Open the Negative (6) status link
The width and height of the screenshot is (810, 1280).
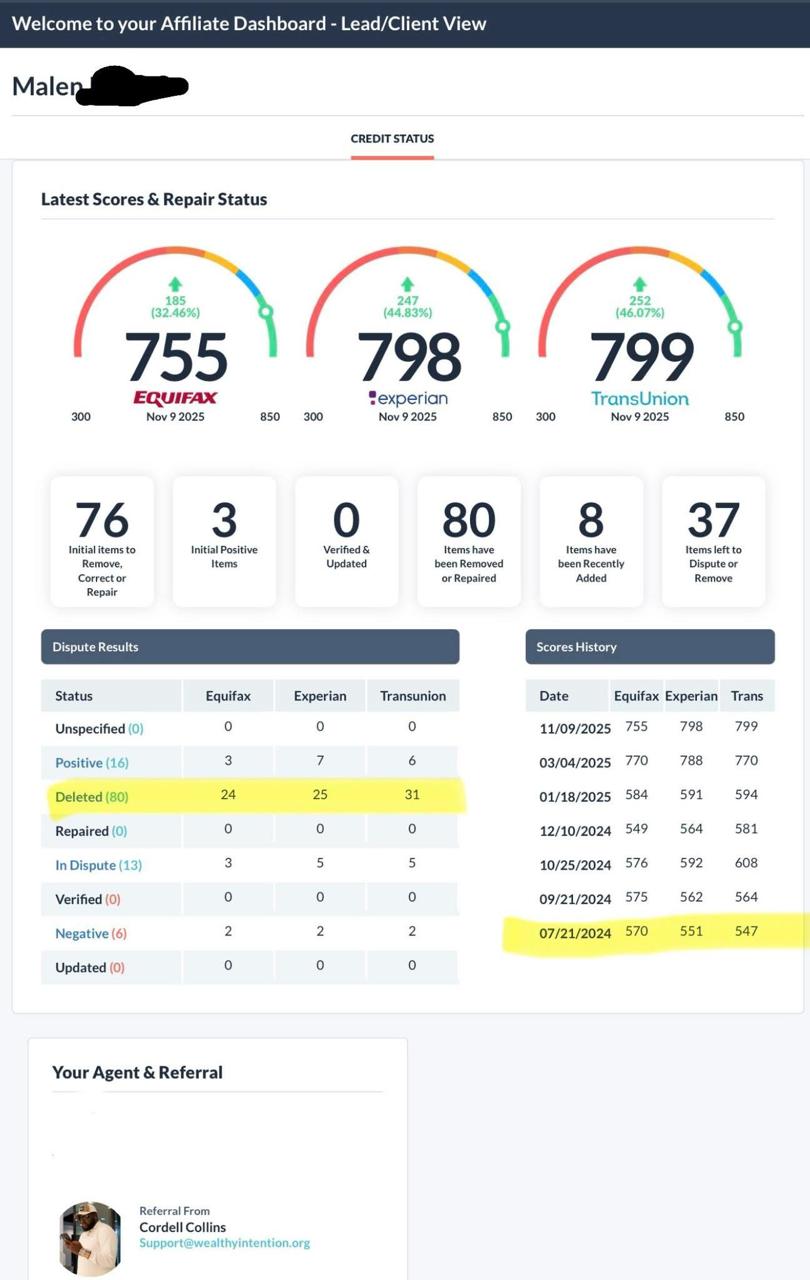tap(90, 933)
